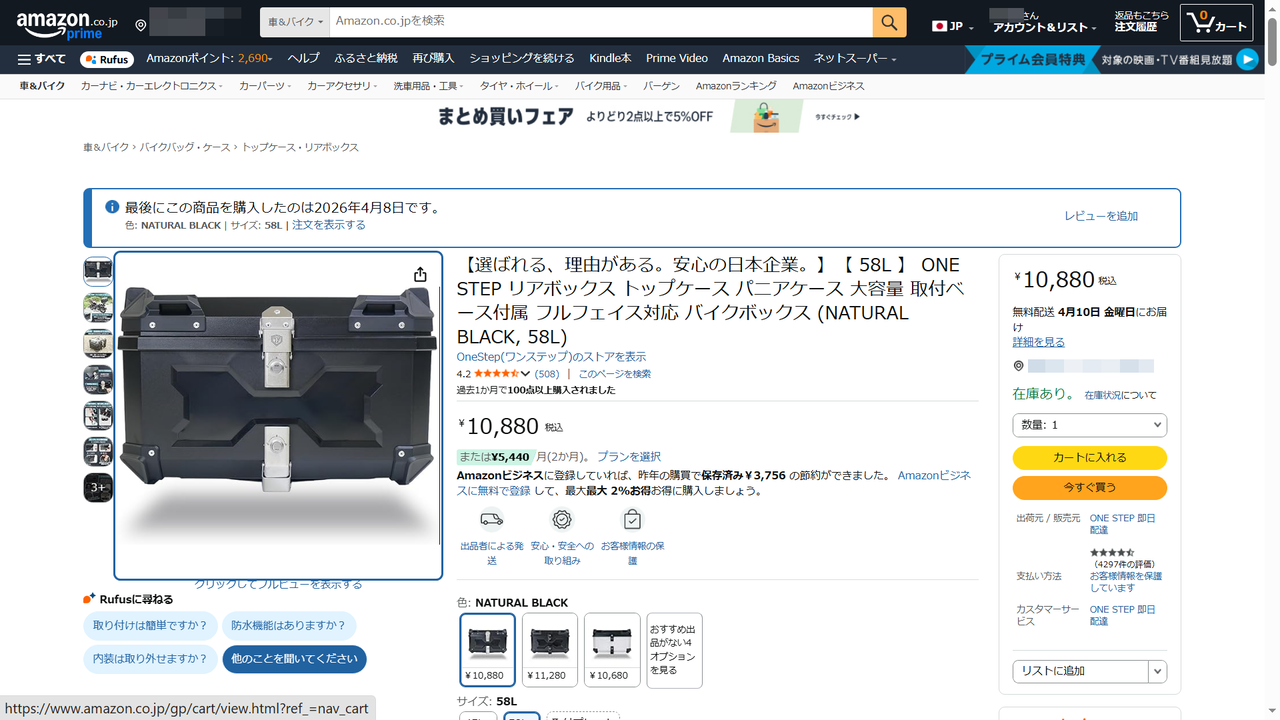Click the 今すぐ買う buy now button
Viewport: 1280px width, 720px height.
click(x=1090, y=487)
